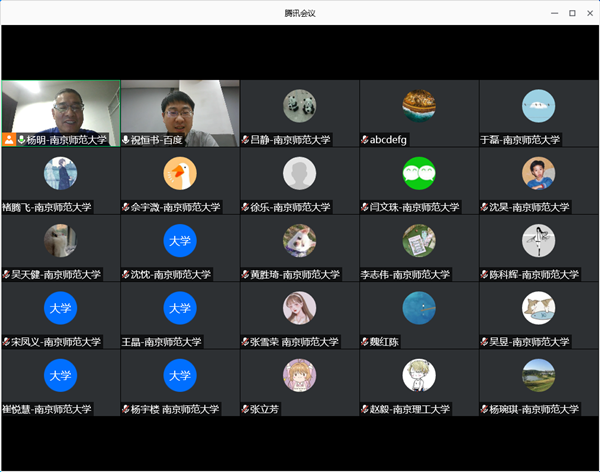Click the blue 大学 avatar of 王晶
Screen dimensions: 600x472
pyautogui.click(x=180, y=308)
